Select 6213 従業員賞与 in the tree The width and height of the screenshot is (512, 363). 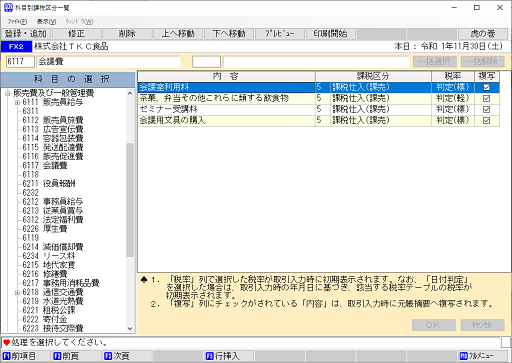53,211
